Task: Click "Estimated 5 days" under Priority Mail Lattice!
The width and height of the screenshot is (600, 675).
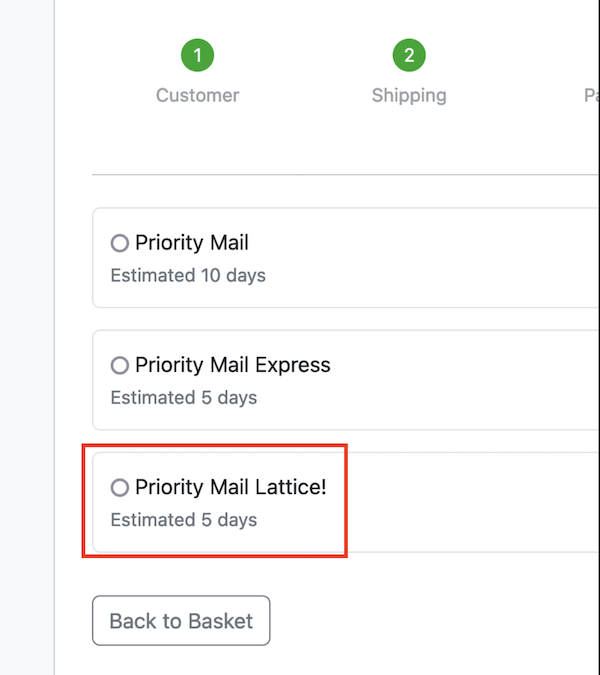Action: pyautogui.click(x=184, y=520)
